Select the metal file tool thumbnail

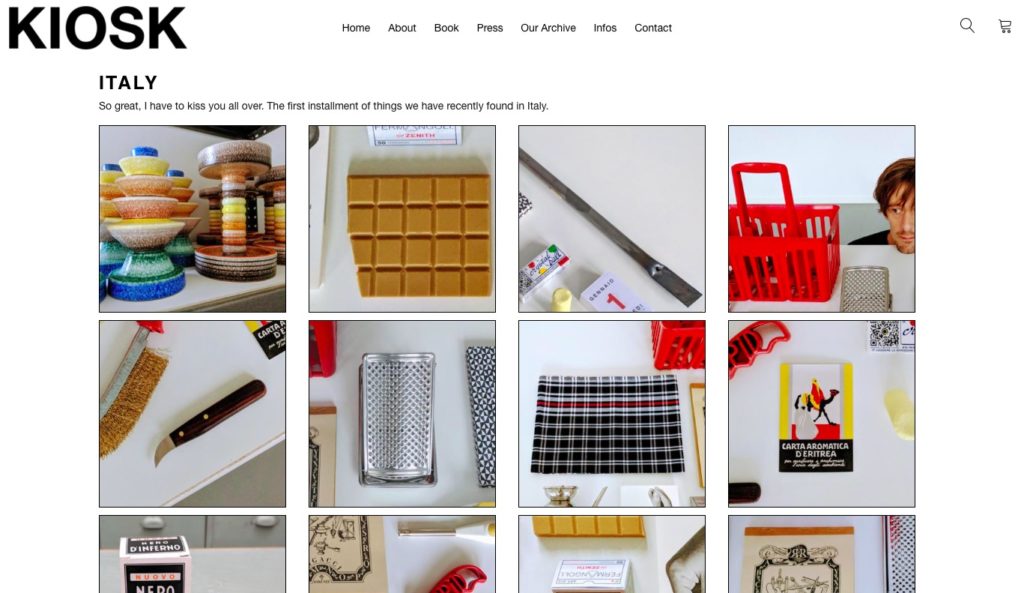pyautogui.click(x=612, y=219)
